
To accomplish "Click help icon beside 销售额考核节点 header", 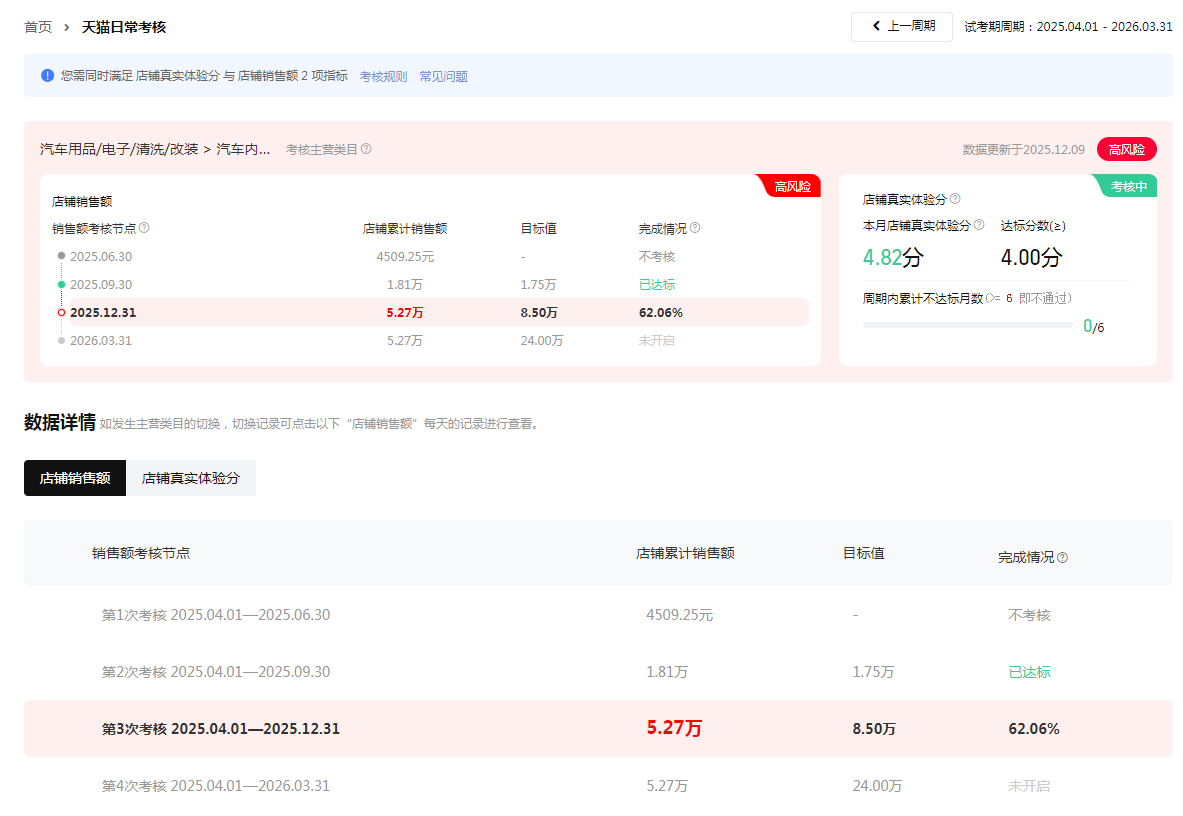I will coord(144,228).
